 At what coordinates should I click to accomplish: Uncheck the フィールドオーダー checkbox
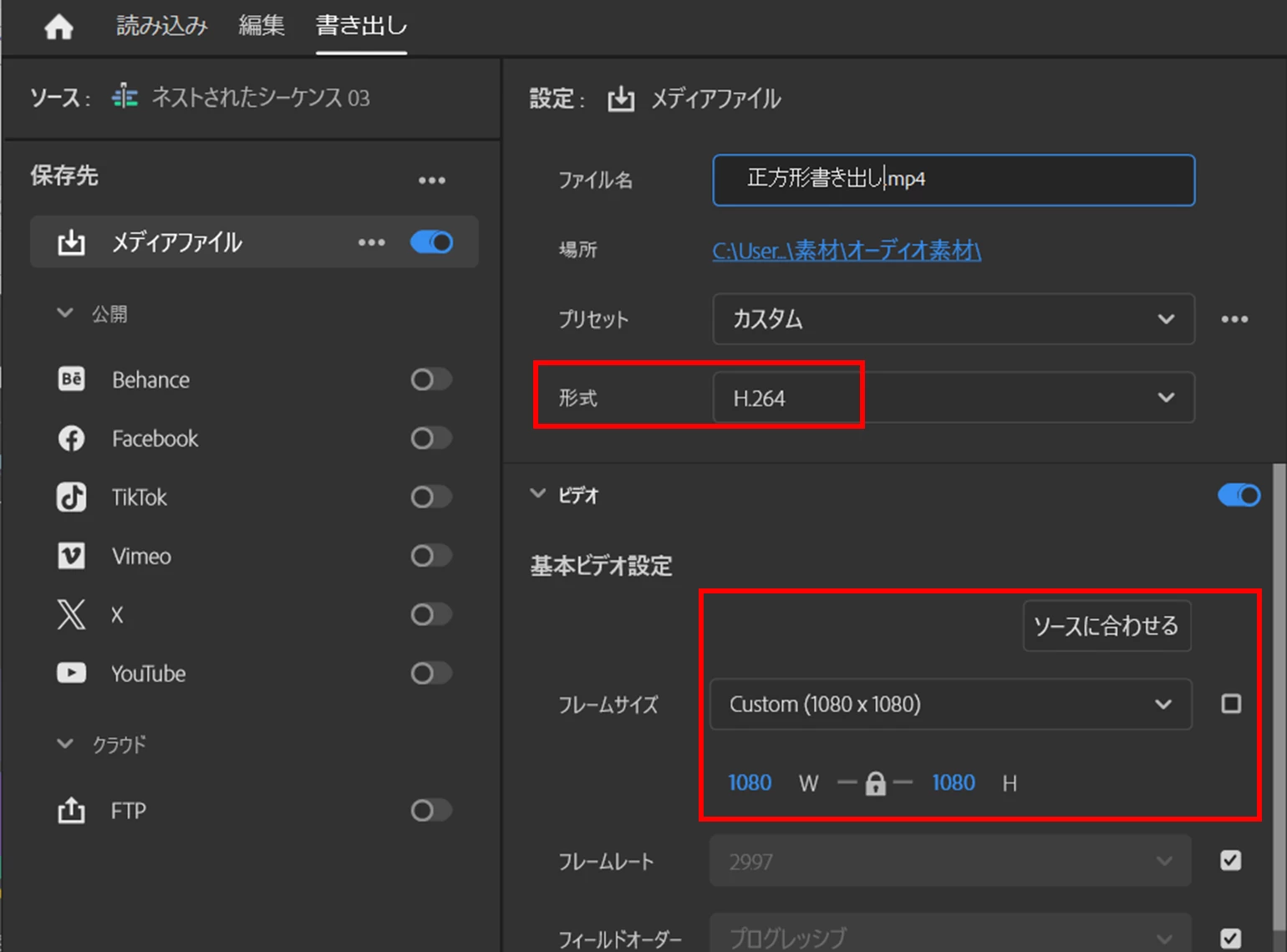coord(1231,938)
